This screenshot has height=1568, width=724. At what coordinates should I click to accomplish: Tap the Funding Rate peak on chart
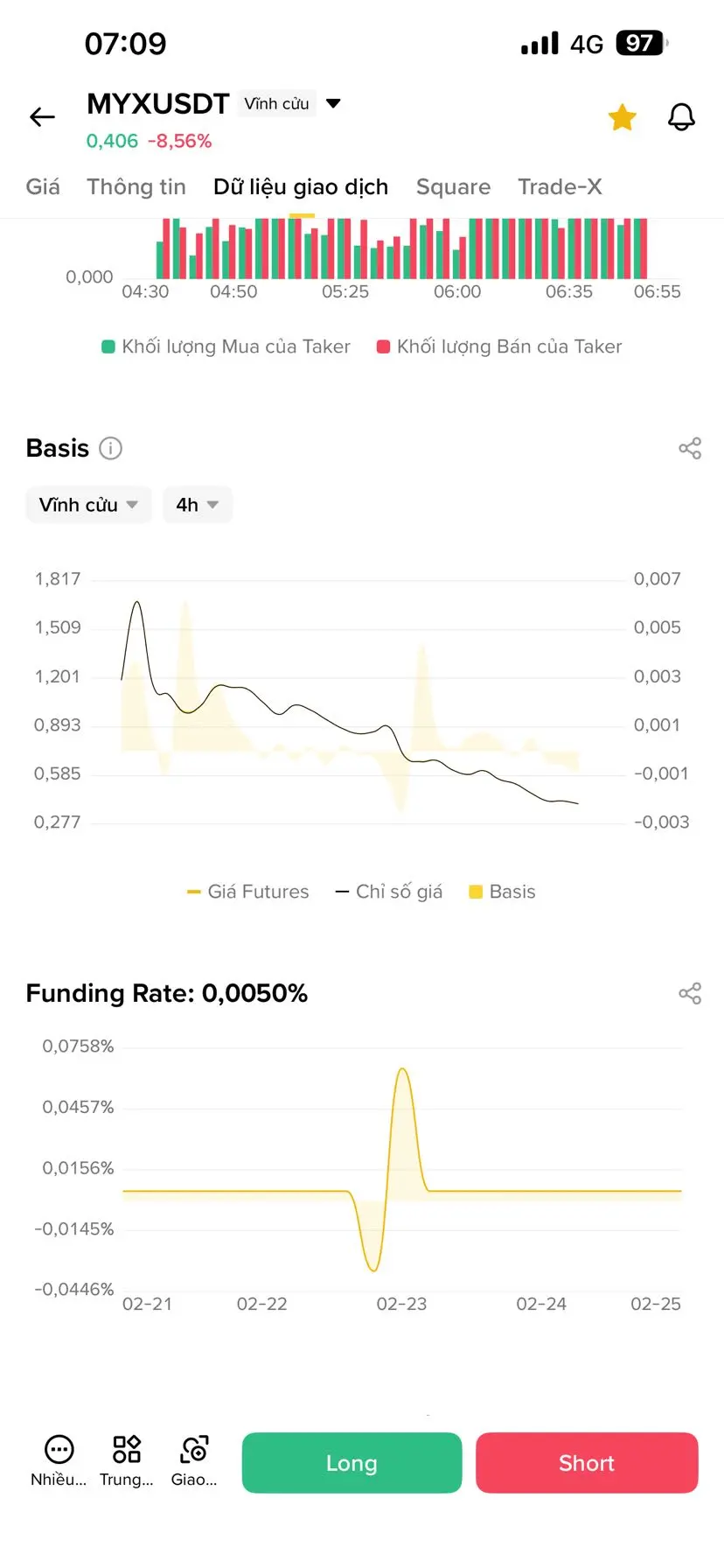[402, 1069]
